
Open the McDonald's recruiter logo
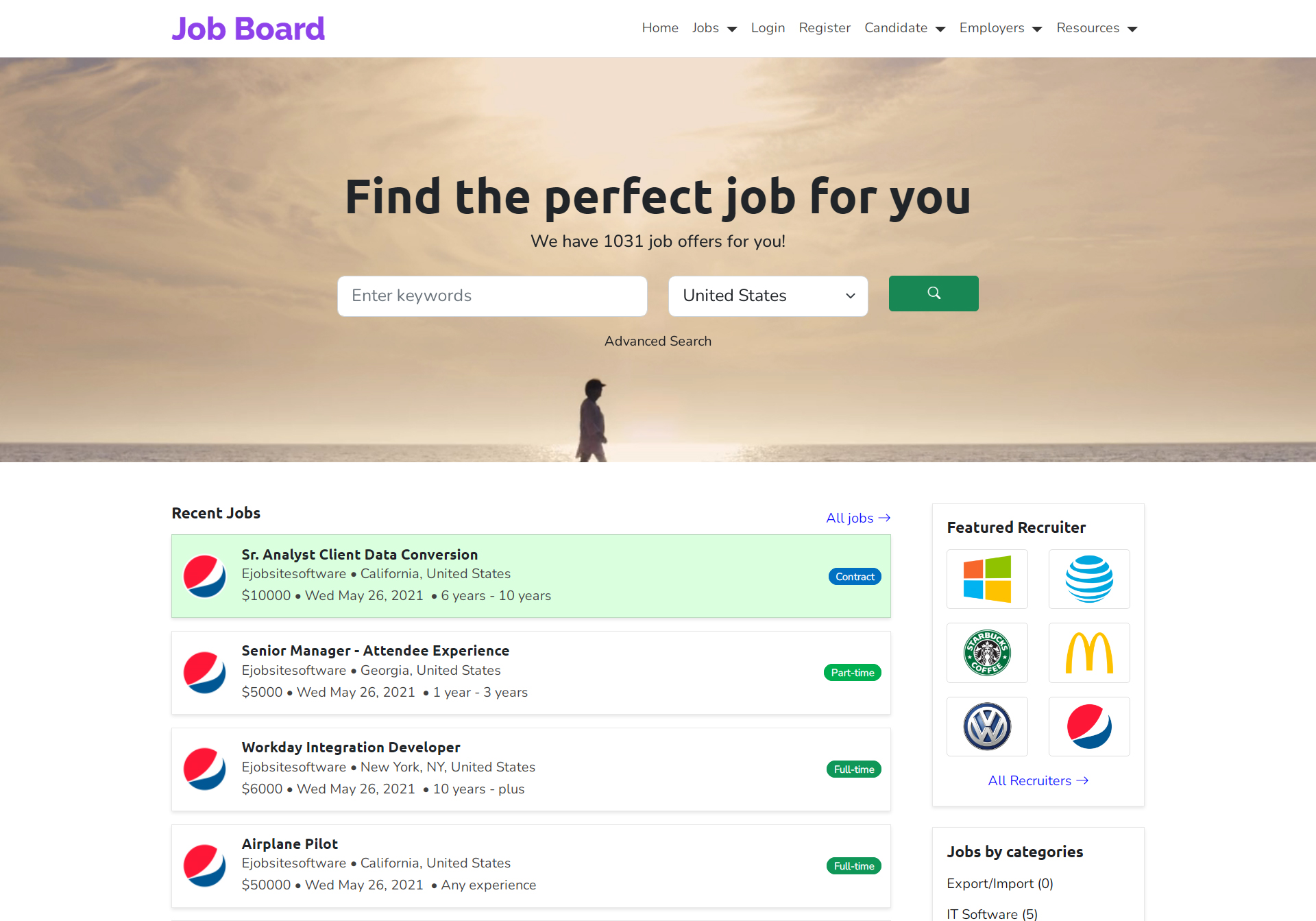[x=1089, y=653]
